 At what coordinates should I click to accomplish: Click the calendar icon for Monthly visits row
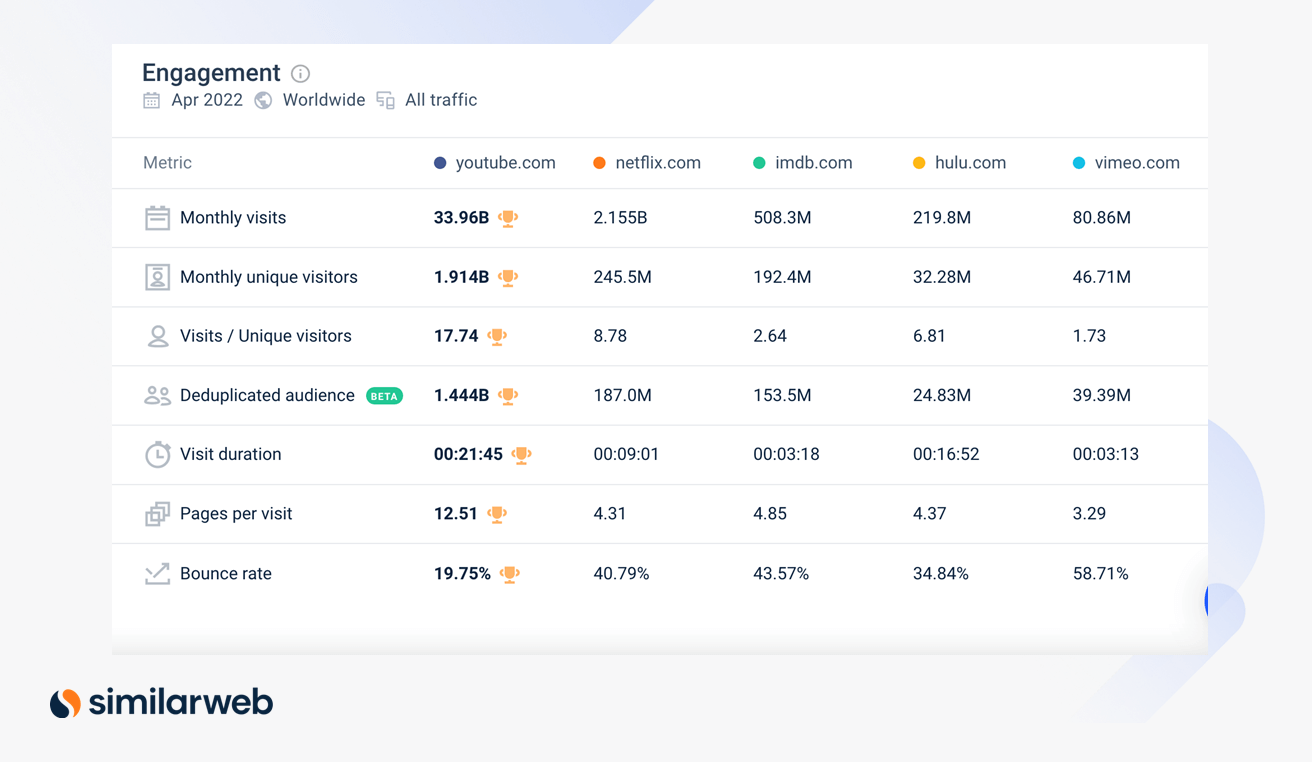(x=157, y=217)
